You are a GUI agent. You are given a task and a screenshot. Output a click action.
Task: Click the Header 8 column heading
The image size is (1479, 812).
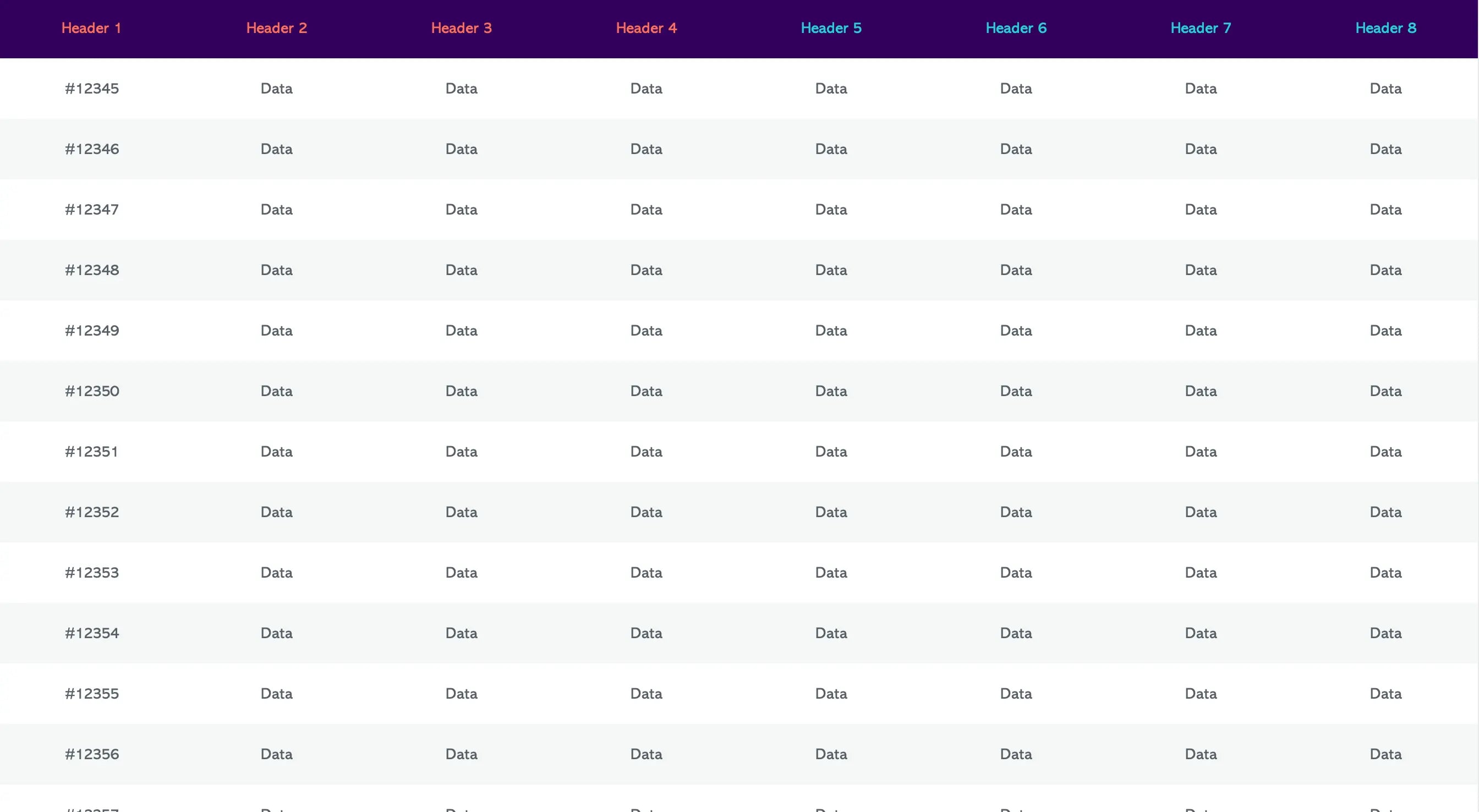click(1385, 28)
